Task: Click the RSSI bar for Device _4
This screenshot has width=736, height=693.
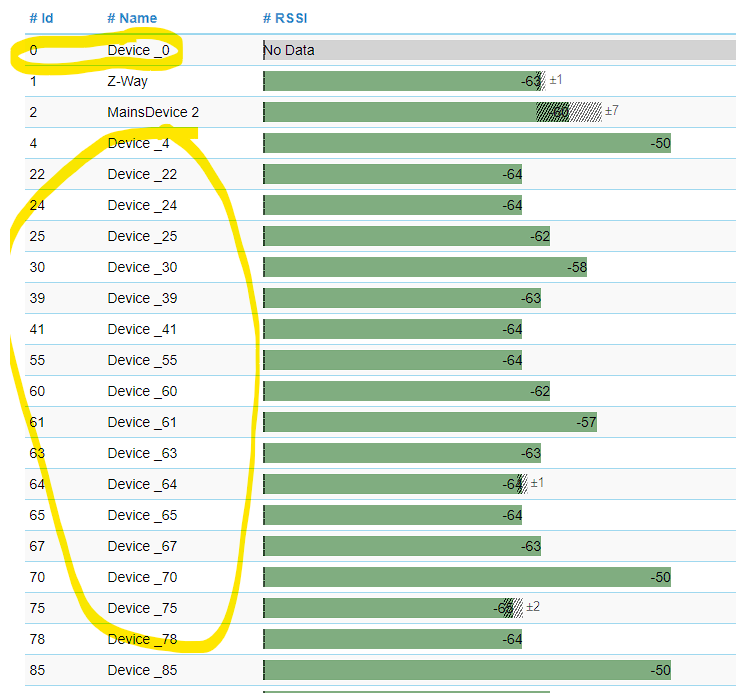Action: [x=466, y=143]
